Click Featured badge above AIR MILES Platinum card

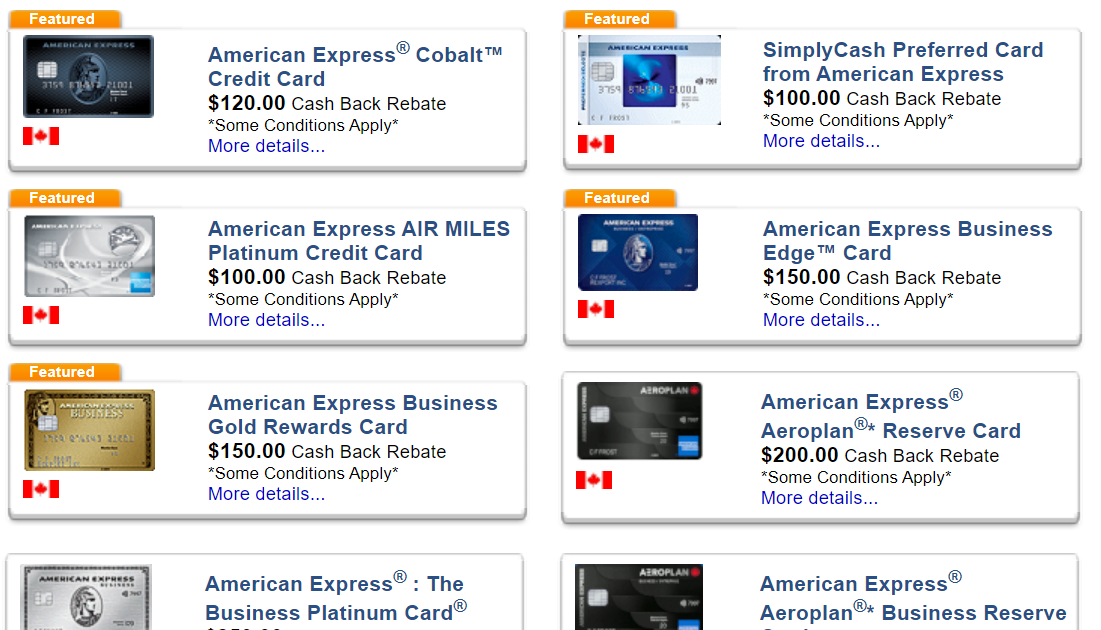(x=65, y=198)
